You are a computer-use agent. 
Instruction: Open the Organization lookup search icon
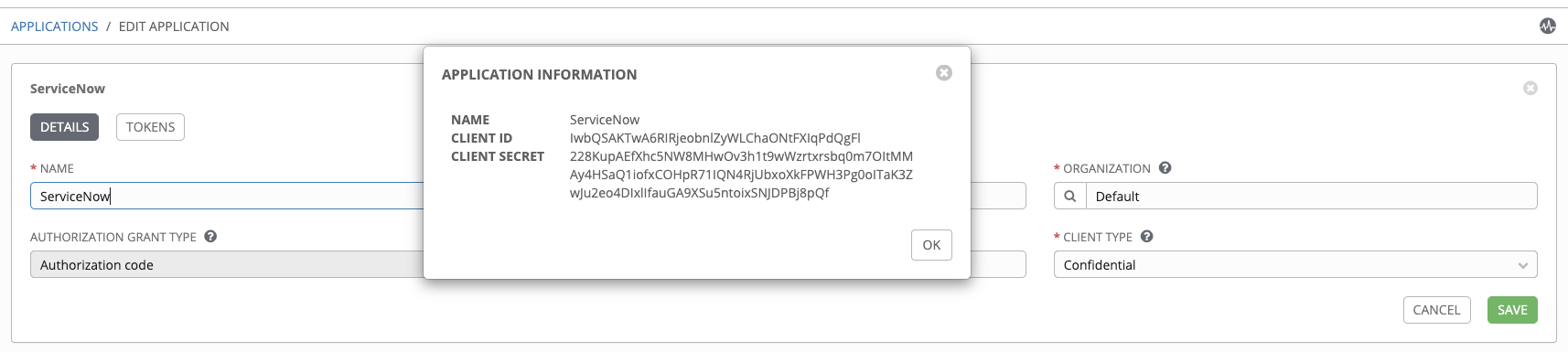click(x=1069, y=196)
